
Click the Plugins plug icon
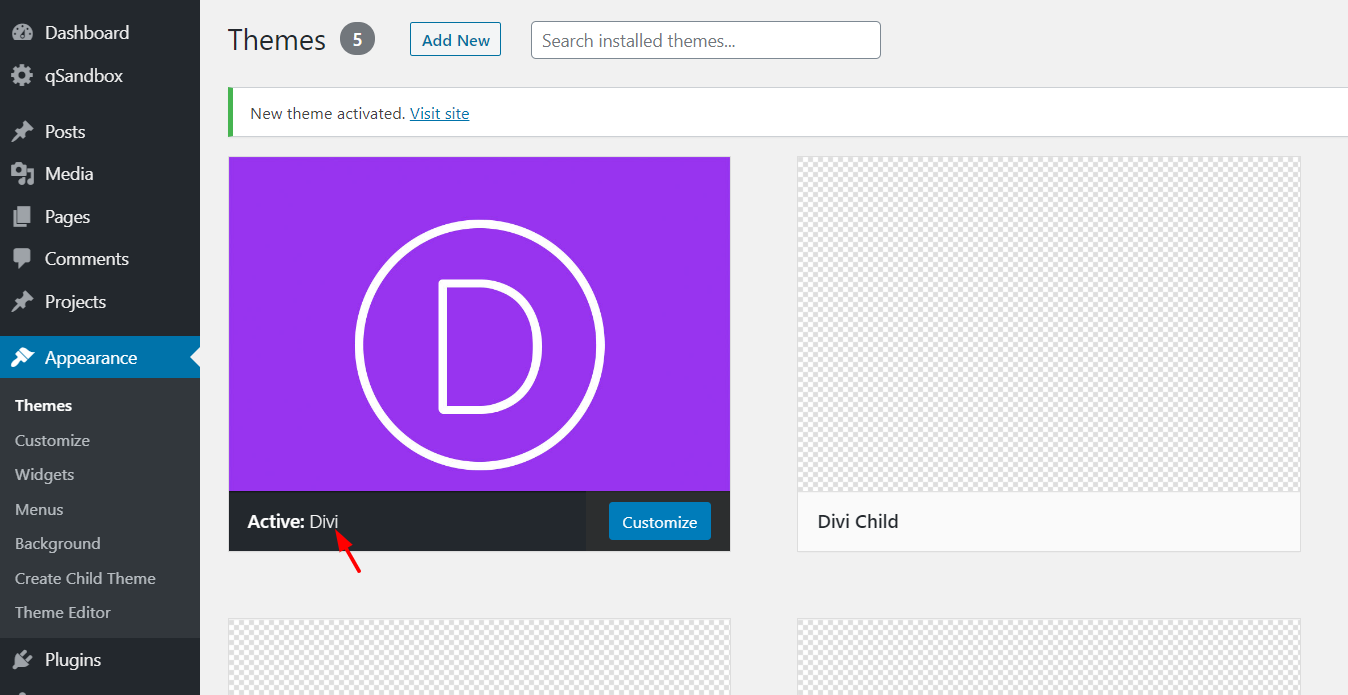(22, 659)
